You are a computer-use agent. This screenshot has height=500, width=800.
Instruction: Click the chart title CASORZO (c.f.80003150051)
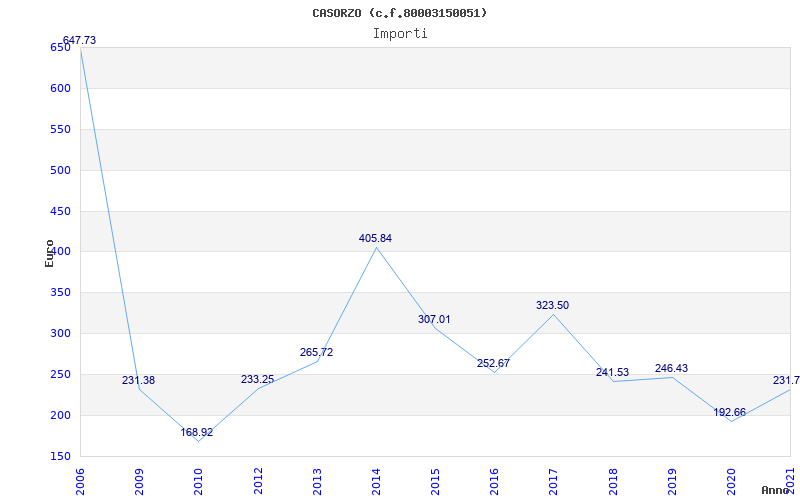tap(400, 13)
